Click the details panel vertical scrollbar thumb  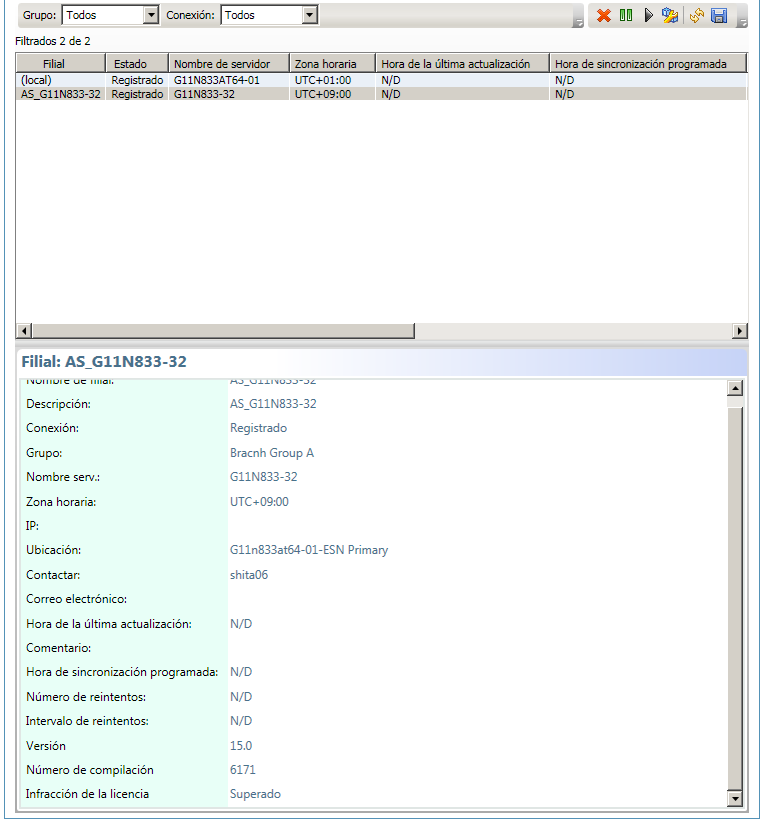point(735,598)
